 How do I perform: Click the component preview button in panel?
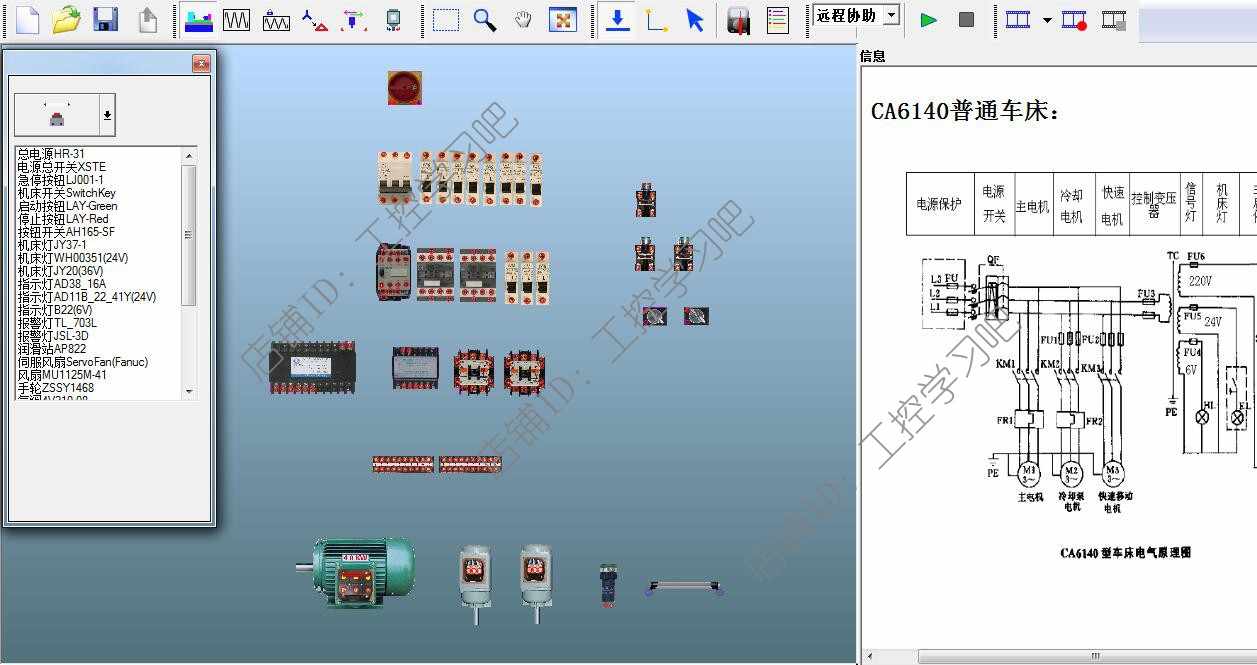click(57, 115)
